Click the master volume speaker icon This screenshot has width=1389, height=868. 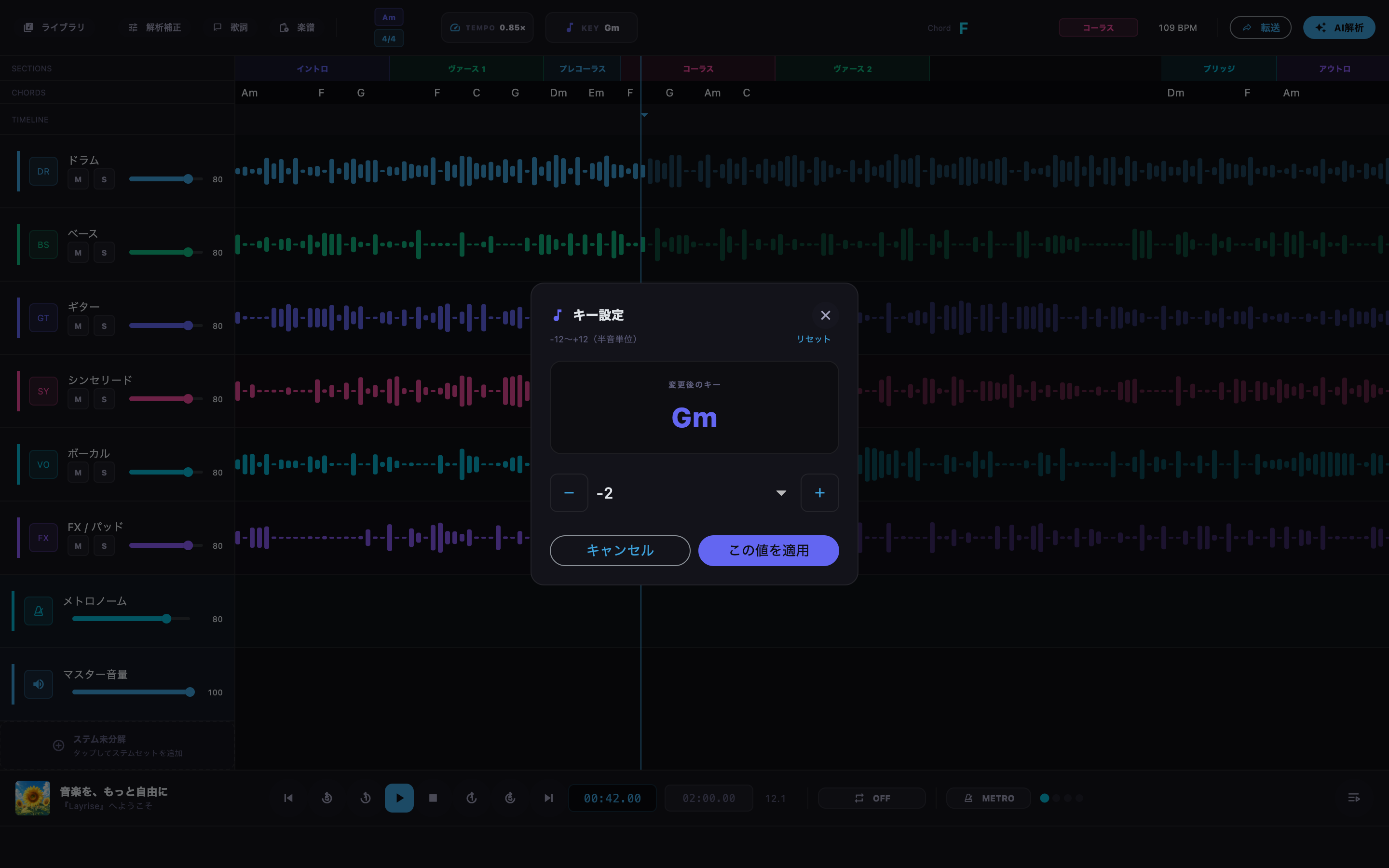click(x=39, y=684)
